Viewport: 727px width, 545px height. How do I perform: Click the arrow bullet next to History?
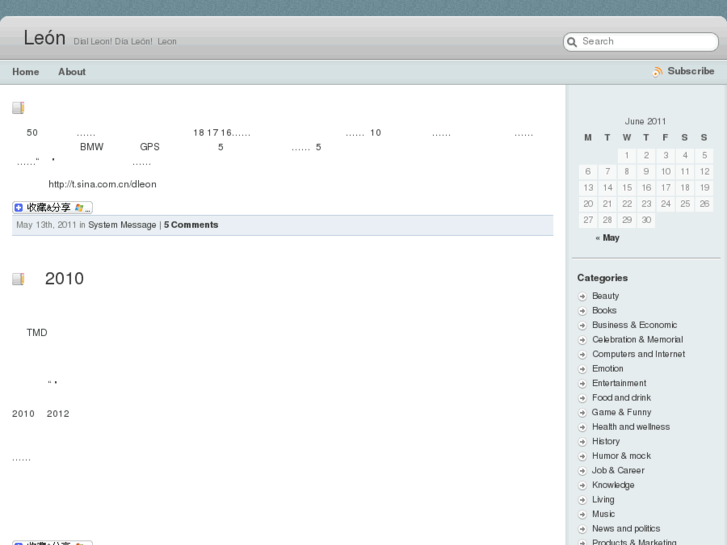pyautogui.click(x=582, y=442)
